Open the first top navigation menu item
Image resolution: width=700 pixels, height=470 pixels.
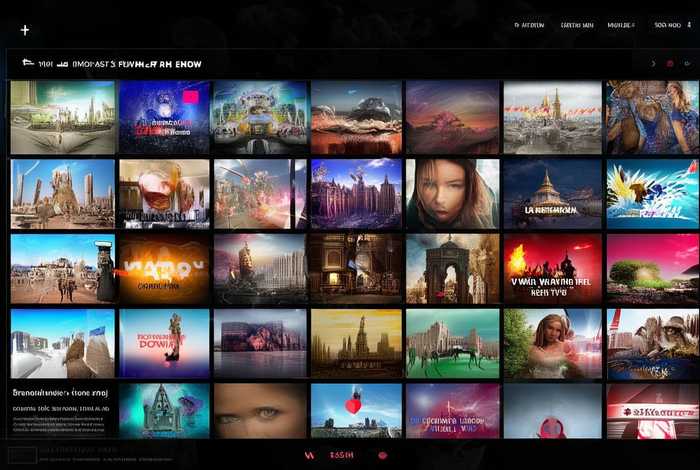tap(529, 25)
